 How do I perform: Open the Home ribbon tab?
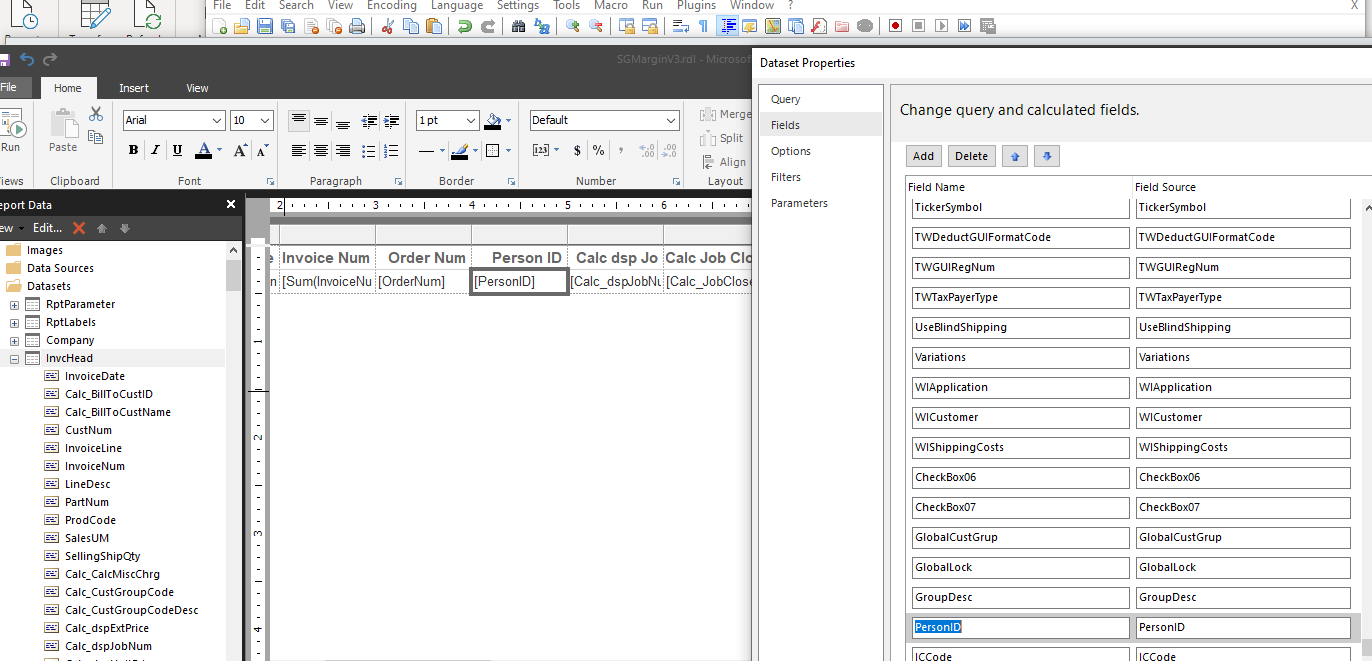(68, 88)
